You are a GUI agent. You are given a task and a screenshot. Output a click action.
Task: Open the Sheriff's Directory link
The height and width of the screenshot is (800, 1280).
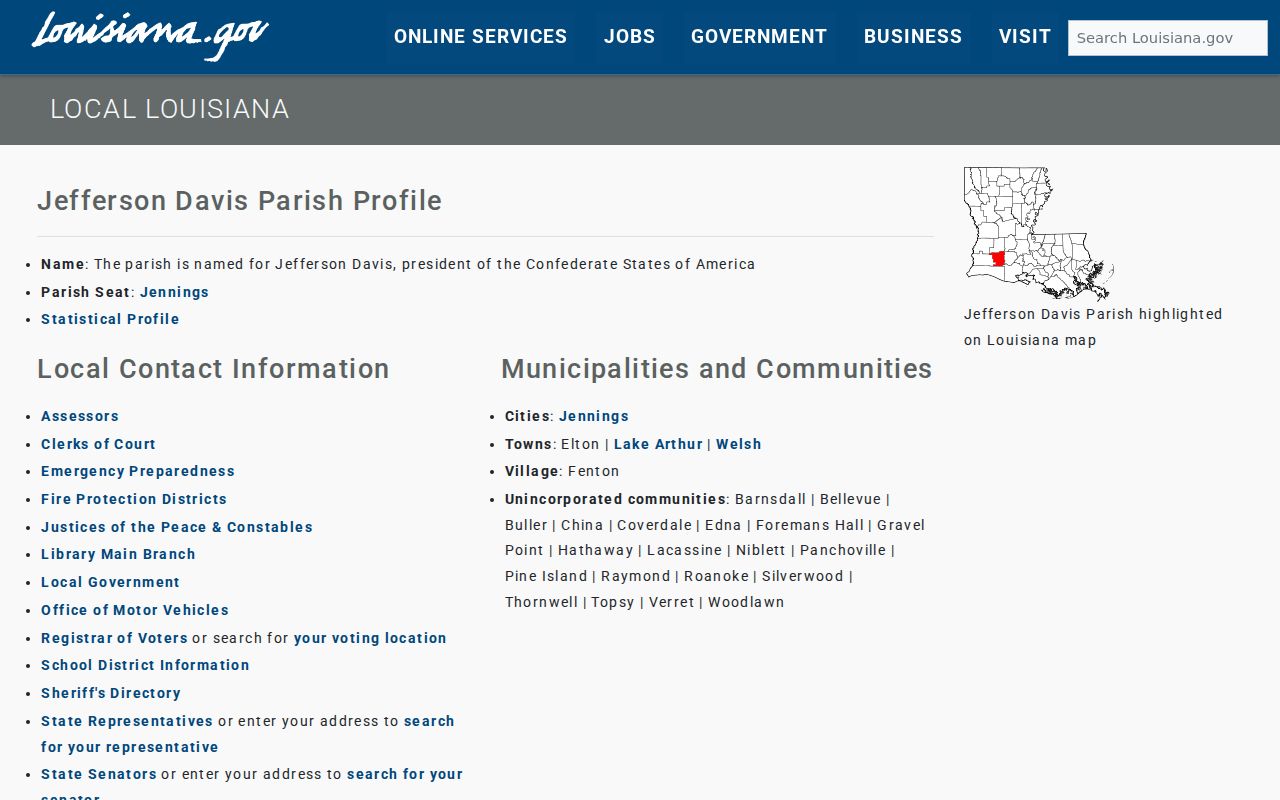point(111,693)
